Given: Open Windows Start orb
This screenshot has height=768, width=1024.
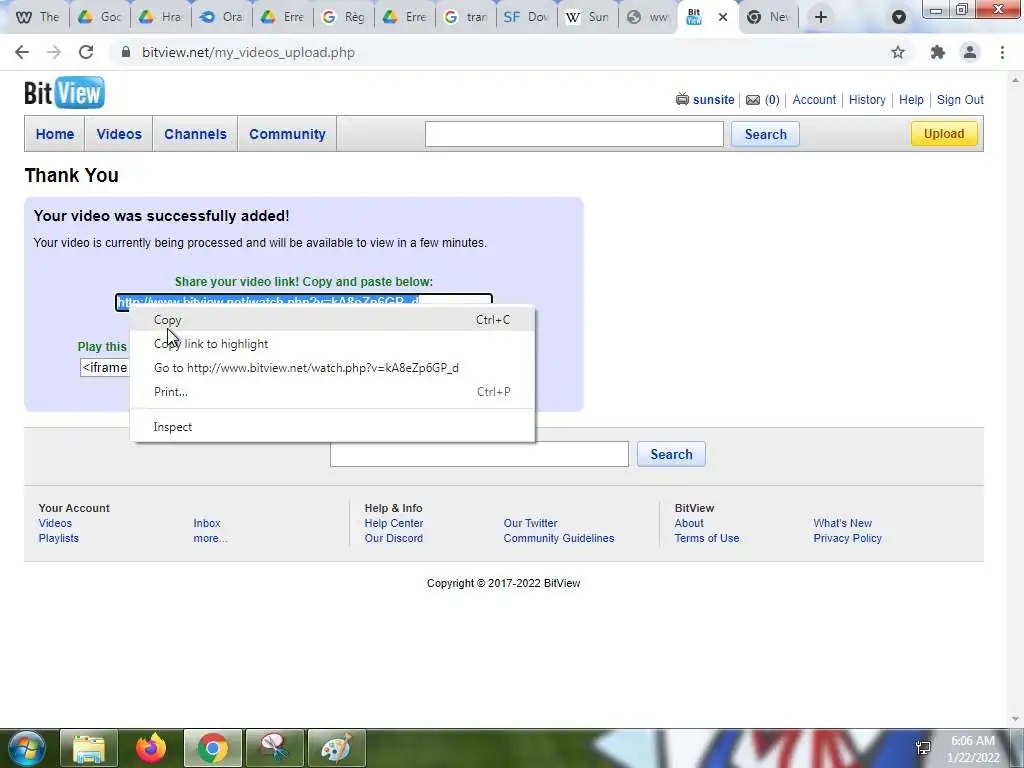Looking at the screenshot, I should 25,748.
